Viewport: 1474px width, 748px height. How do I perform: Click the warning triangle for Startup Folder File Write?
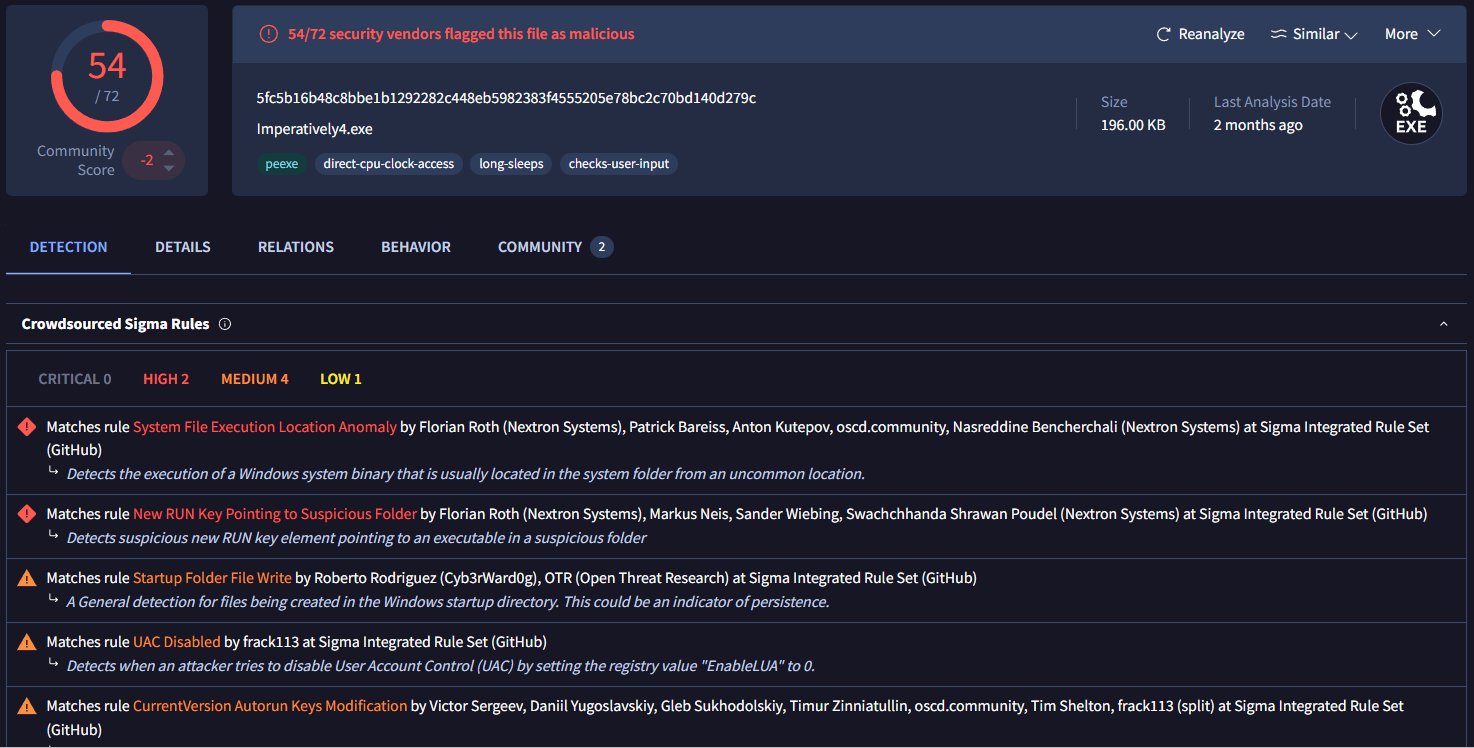[27, 578]
